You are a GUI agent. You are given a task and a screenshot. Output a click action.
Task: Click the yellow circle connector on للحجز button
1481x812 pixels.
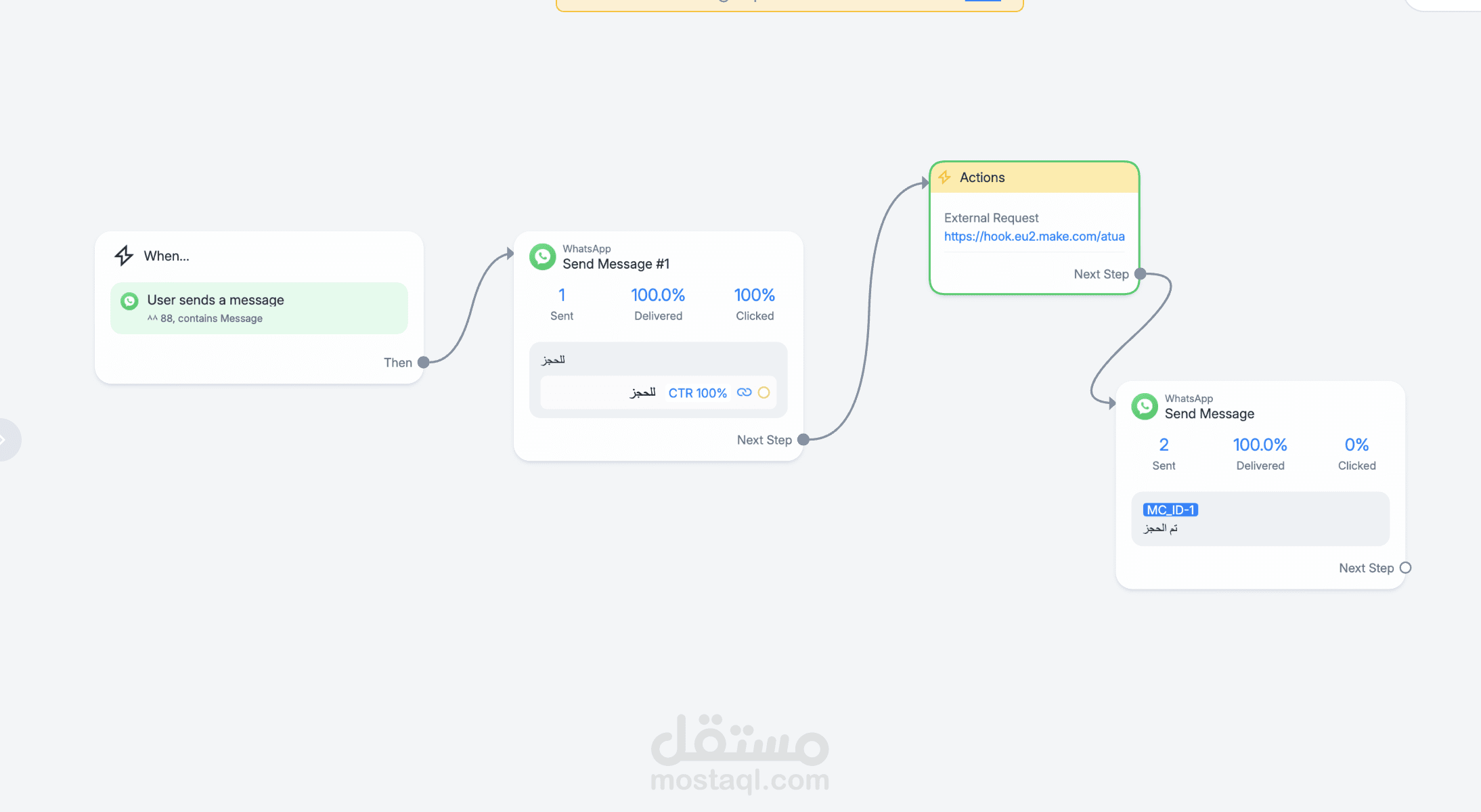764,392
